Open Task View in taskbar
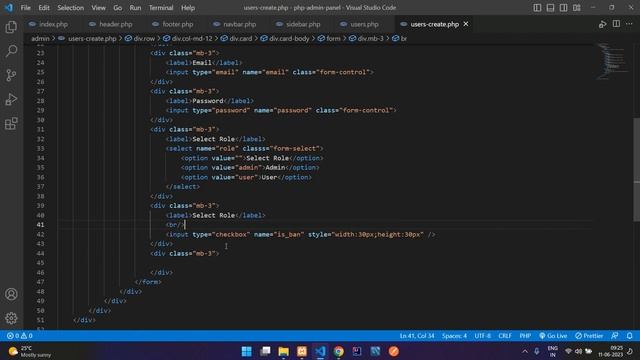 point(265,351)
